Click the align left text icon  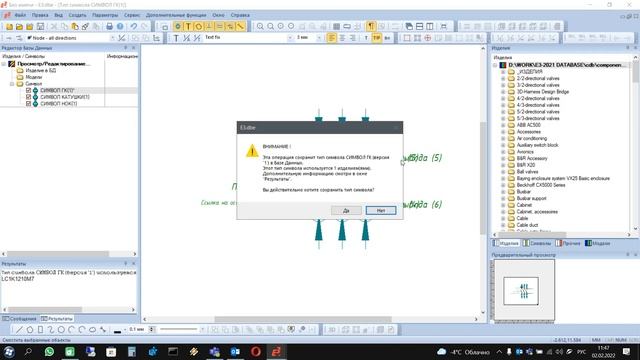click(x=331, y=38)
